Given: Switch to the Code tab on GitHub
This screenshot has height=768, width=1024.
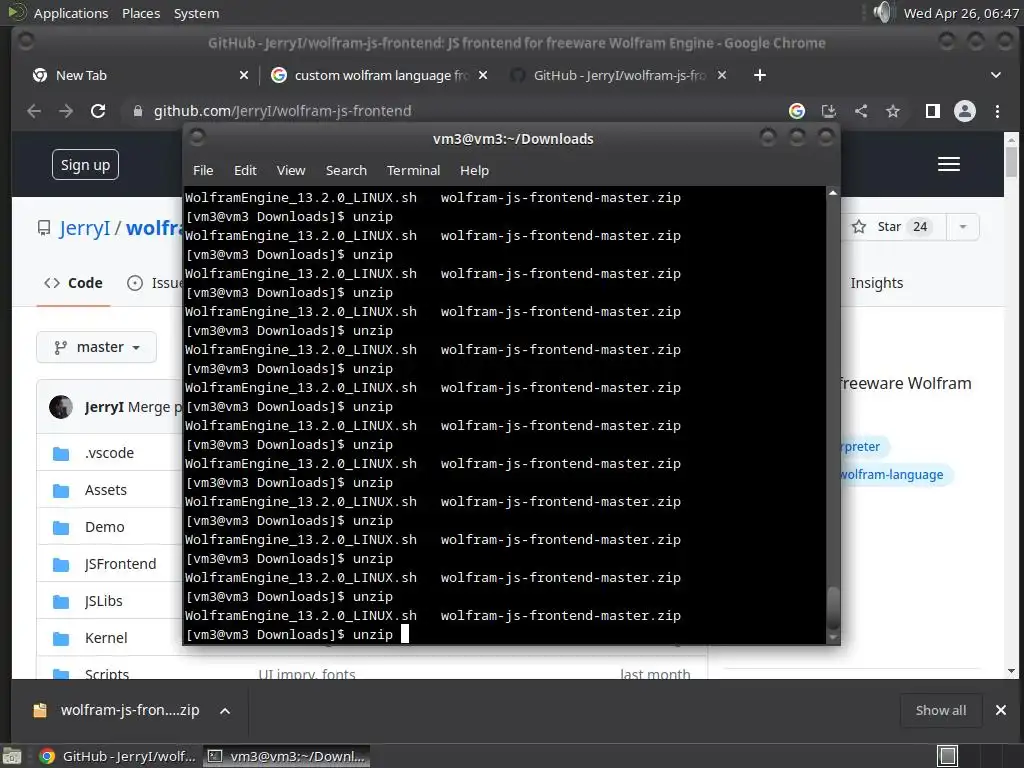Looking at the screenshot, I should click(73, 283).
